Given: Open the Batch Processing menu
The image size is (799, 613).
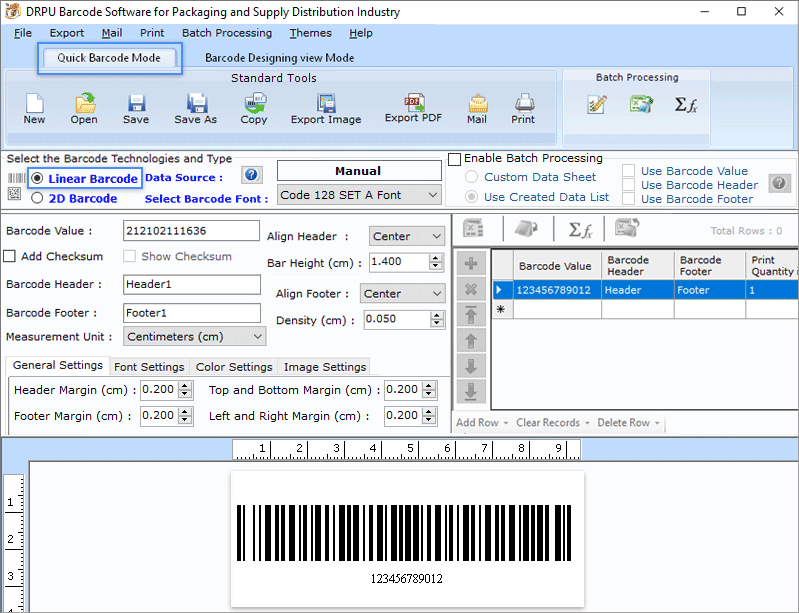Looking at the screenshot, I should 227,33.
